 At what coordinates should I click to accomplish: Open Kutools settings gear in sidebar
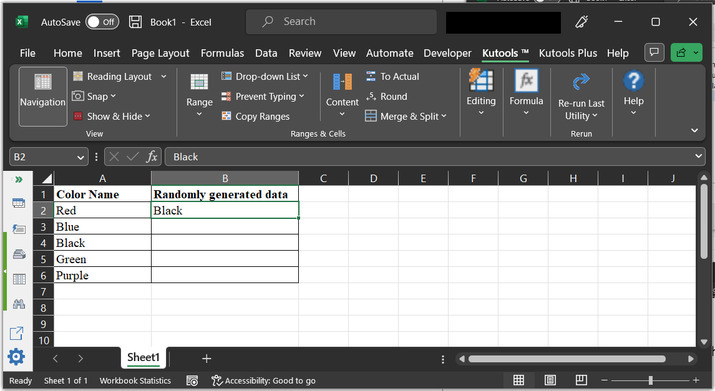pos(16,356)
